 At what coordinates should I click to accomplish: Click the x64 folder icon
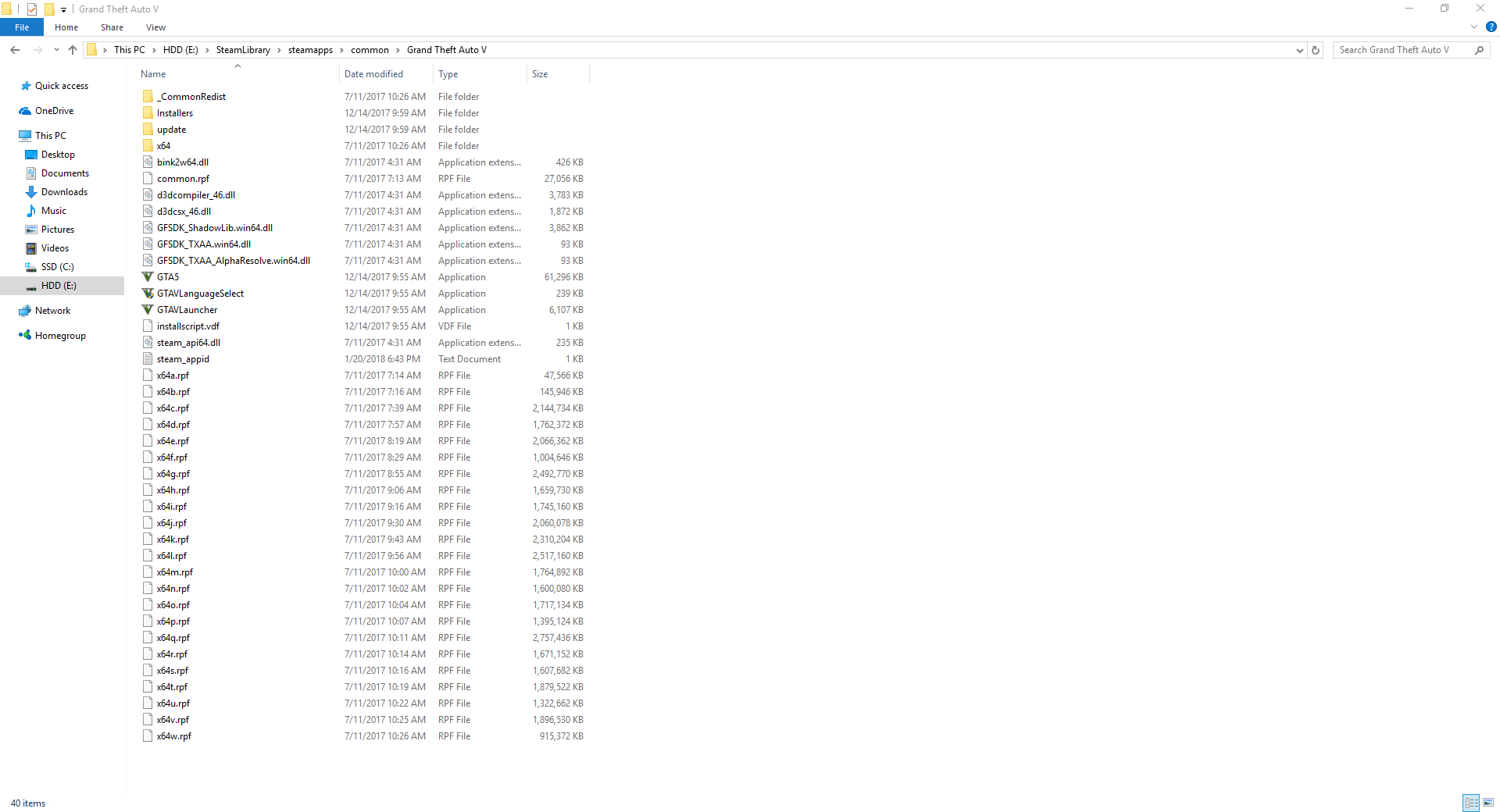pyautogui.click(x=148, y=146)
